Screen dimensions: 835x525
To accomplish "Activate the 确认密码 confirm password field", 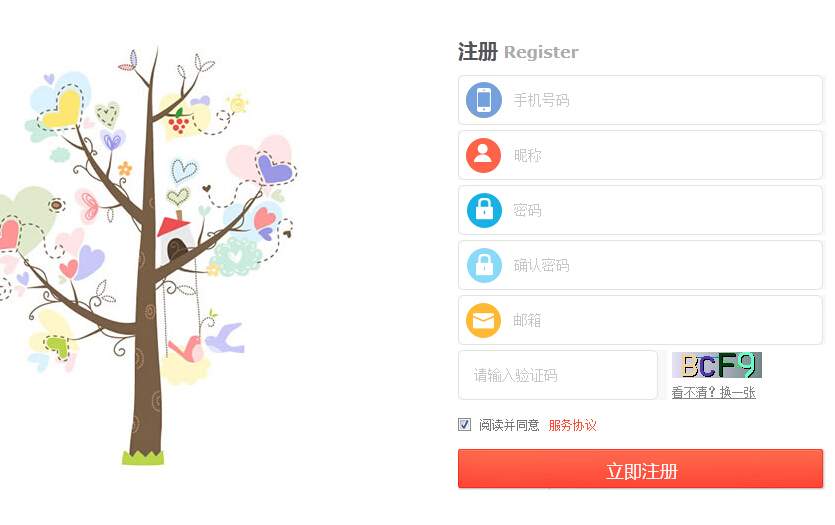I will pyautogui.click(x=641, y=265).
